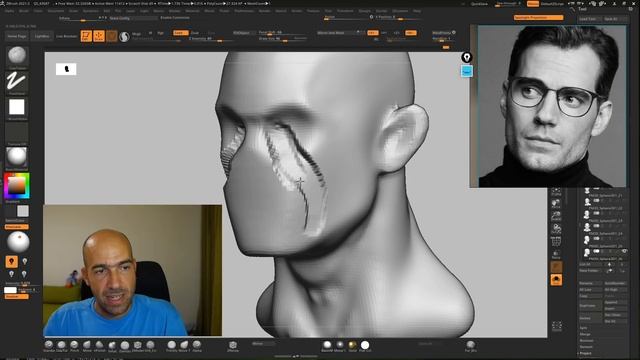Click the Henry Cavill reference photo
Viewport: 640px width, 360px height.
pyautogui.click(x=551, y=107)
